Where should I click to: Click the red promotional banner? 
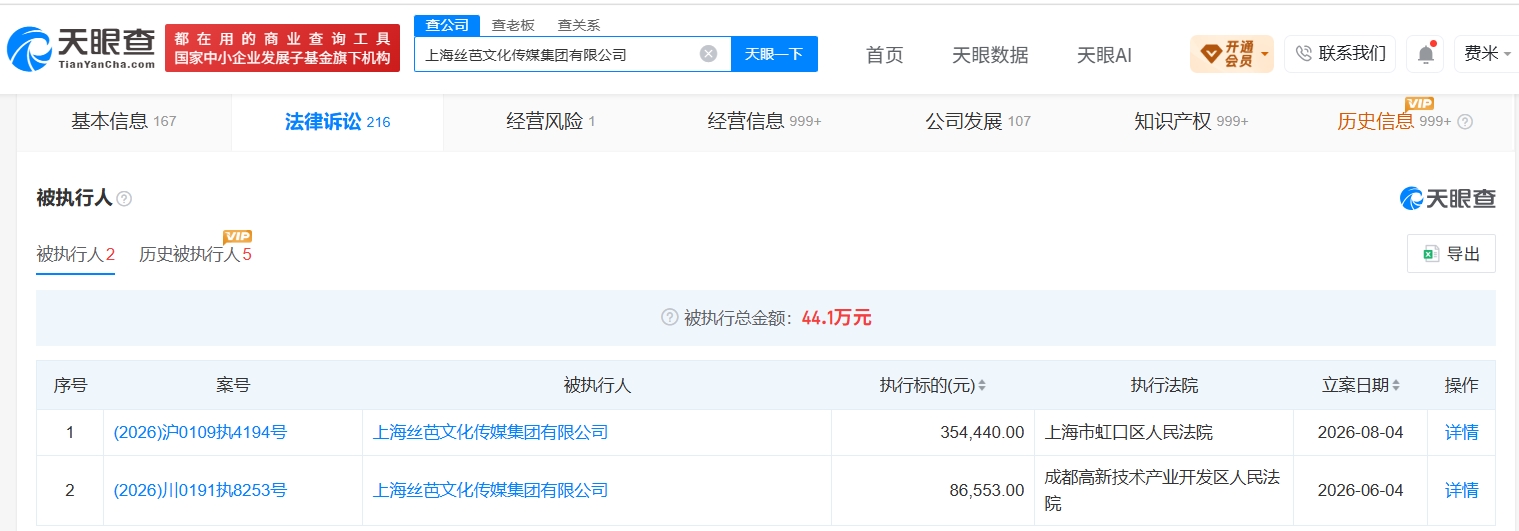point(282,48)
